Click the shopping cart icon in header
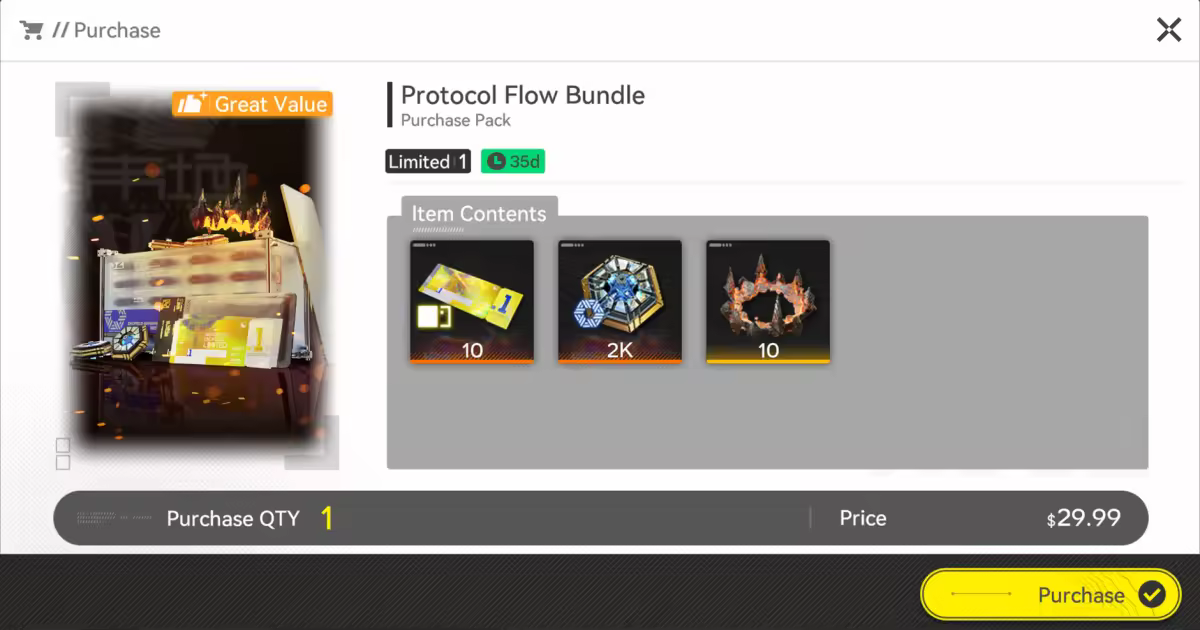 (x=31, y=30)
